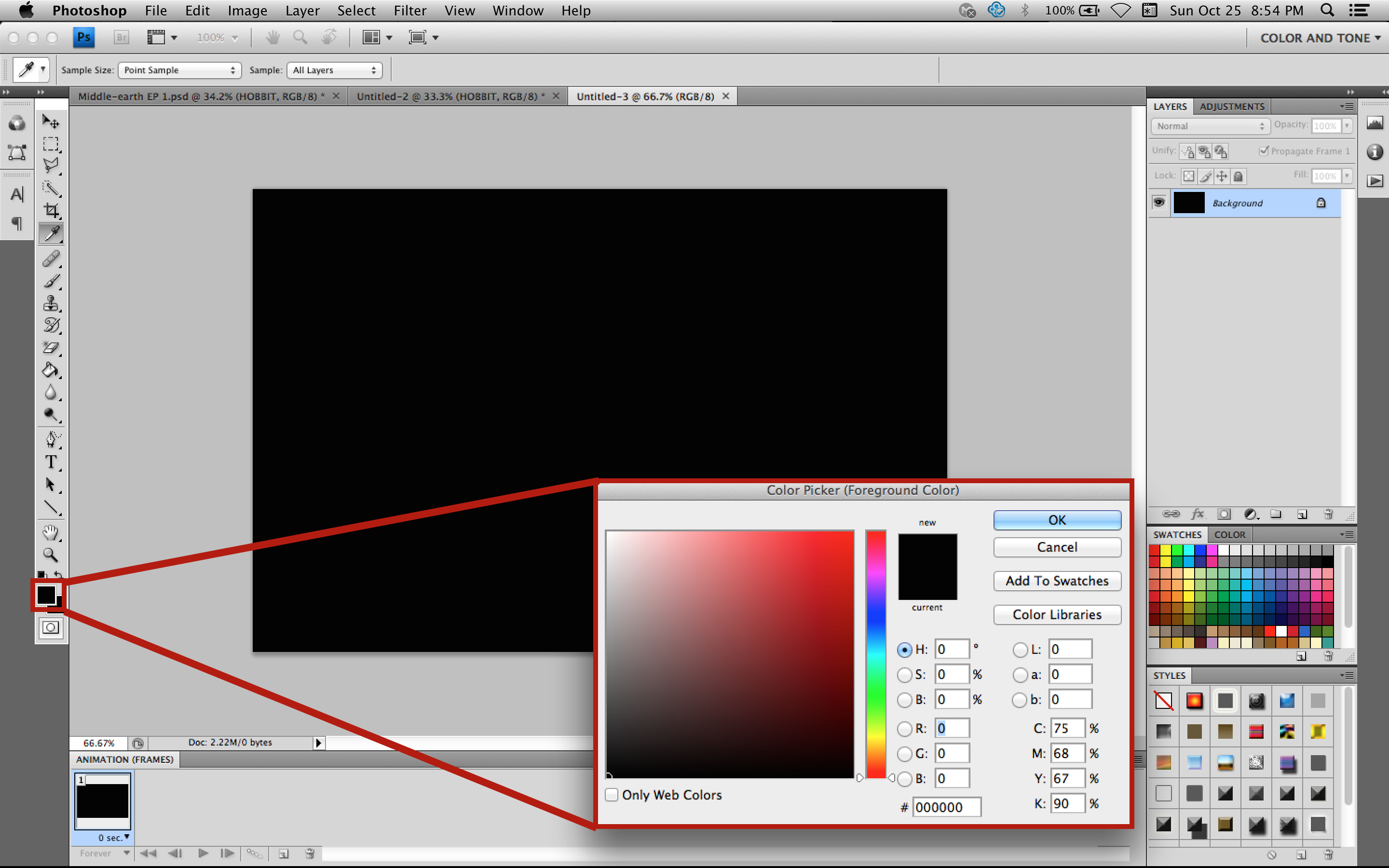Screen dimensions: 1389x868
Task: Grab the Hand tool
Action: click(x=51, y=533)
